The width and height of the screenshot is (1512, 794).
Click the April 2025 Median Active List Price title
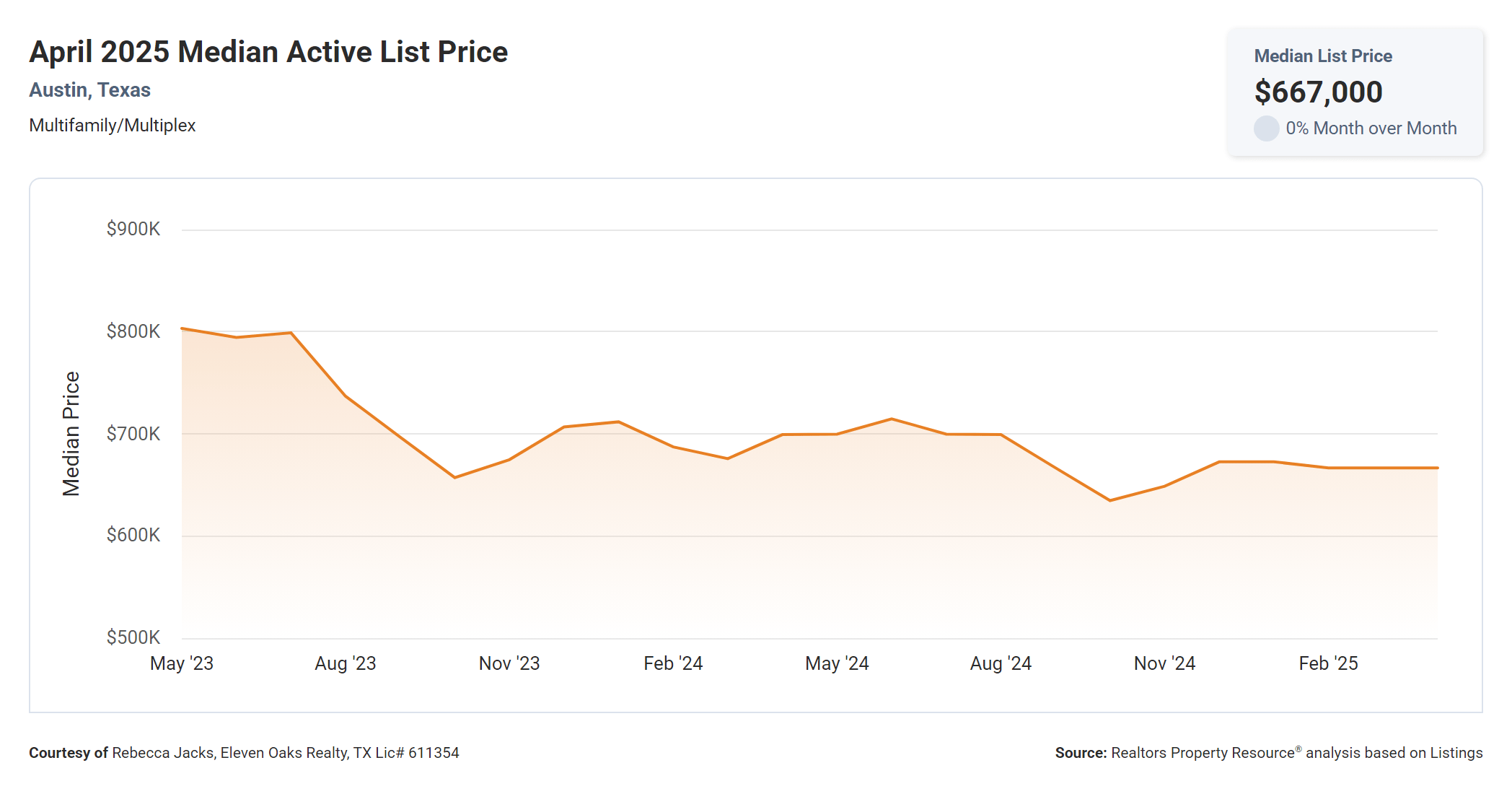click(x=268, y=52)
